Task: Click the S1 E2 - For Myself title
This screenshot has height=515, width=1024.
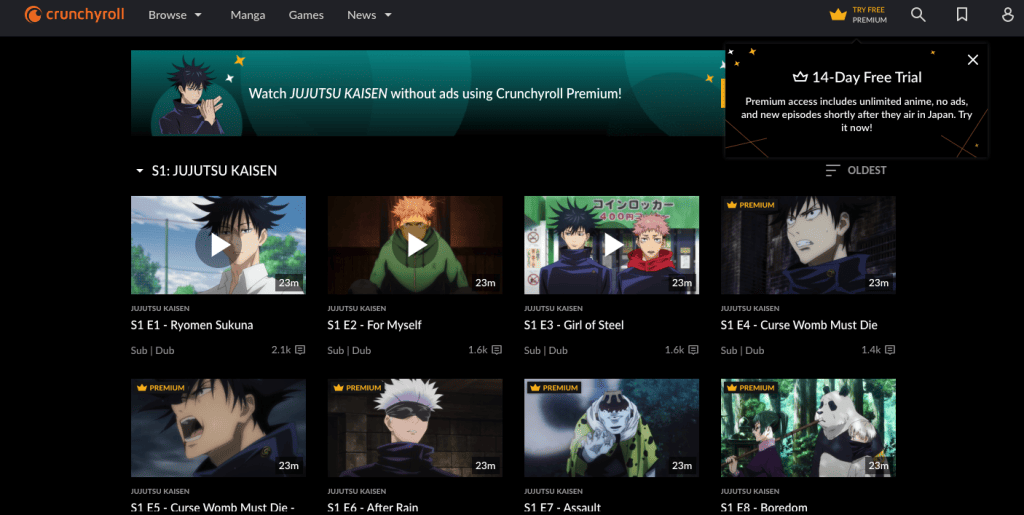Action: point(374,325)
